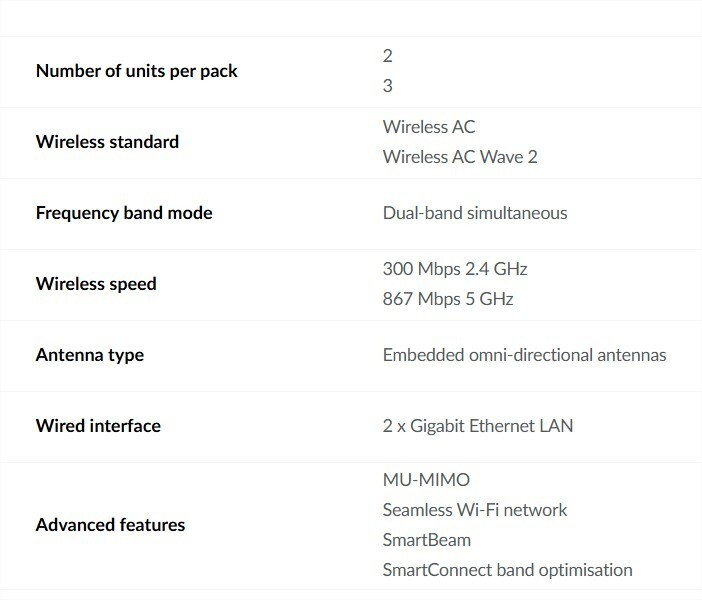Screen dimensions: 702x600
Task: Click the "300 Mbps 2.4 GHz" speed value
Action: click(x=455, y=269)
